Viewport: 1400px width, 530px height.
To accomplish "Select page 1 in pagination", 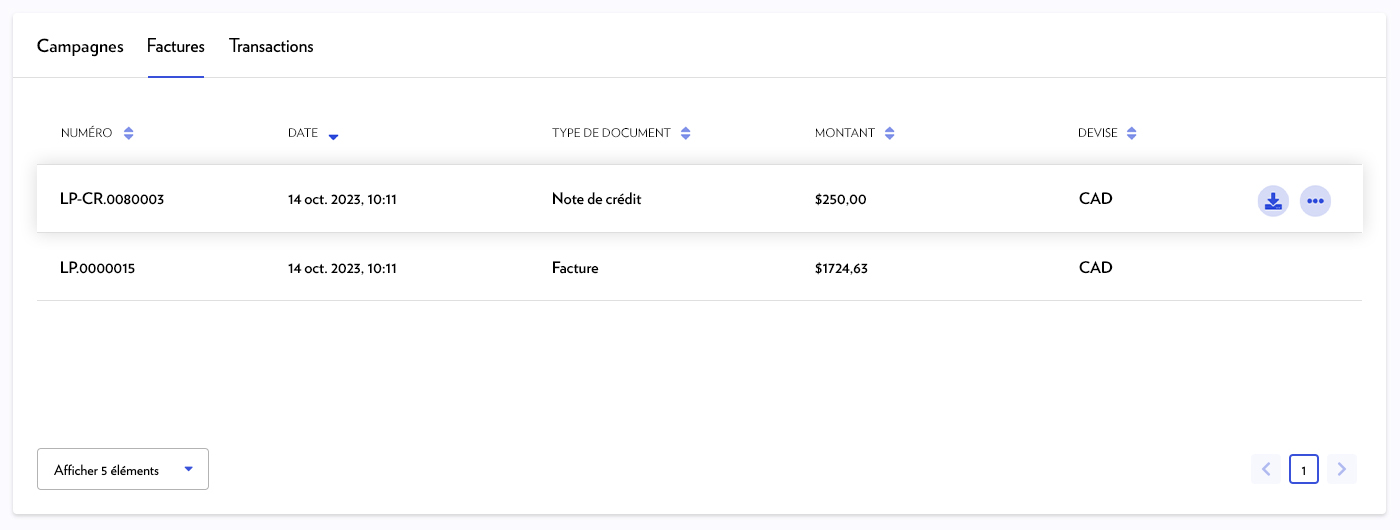I will (x=1304, y=469).
